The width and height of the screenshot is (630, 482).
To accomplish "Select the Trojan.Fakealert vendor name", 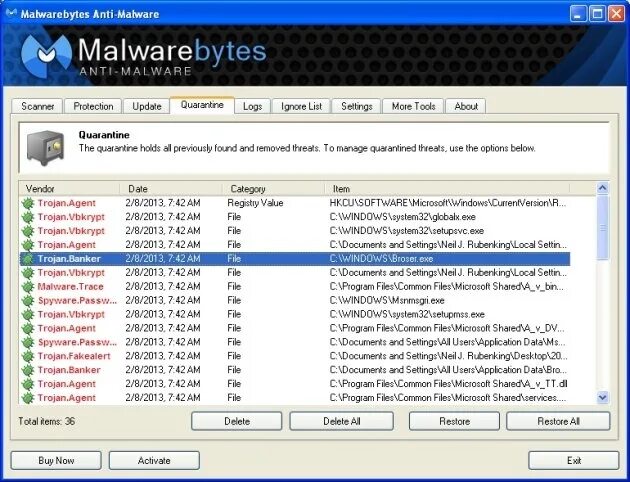I will pos(74,356).
